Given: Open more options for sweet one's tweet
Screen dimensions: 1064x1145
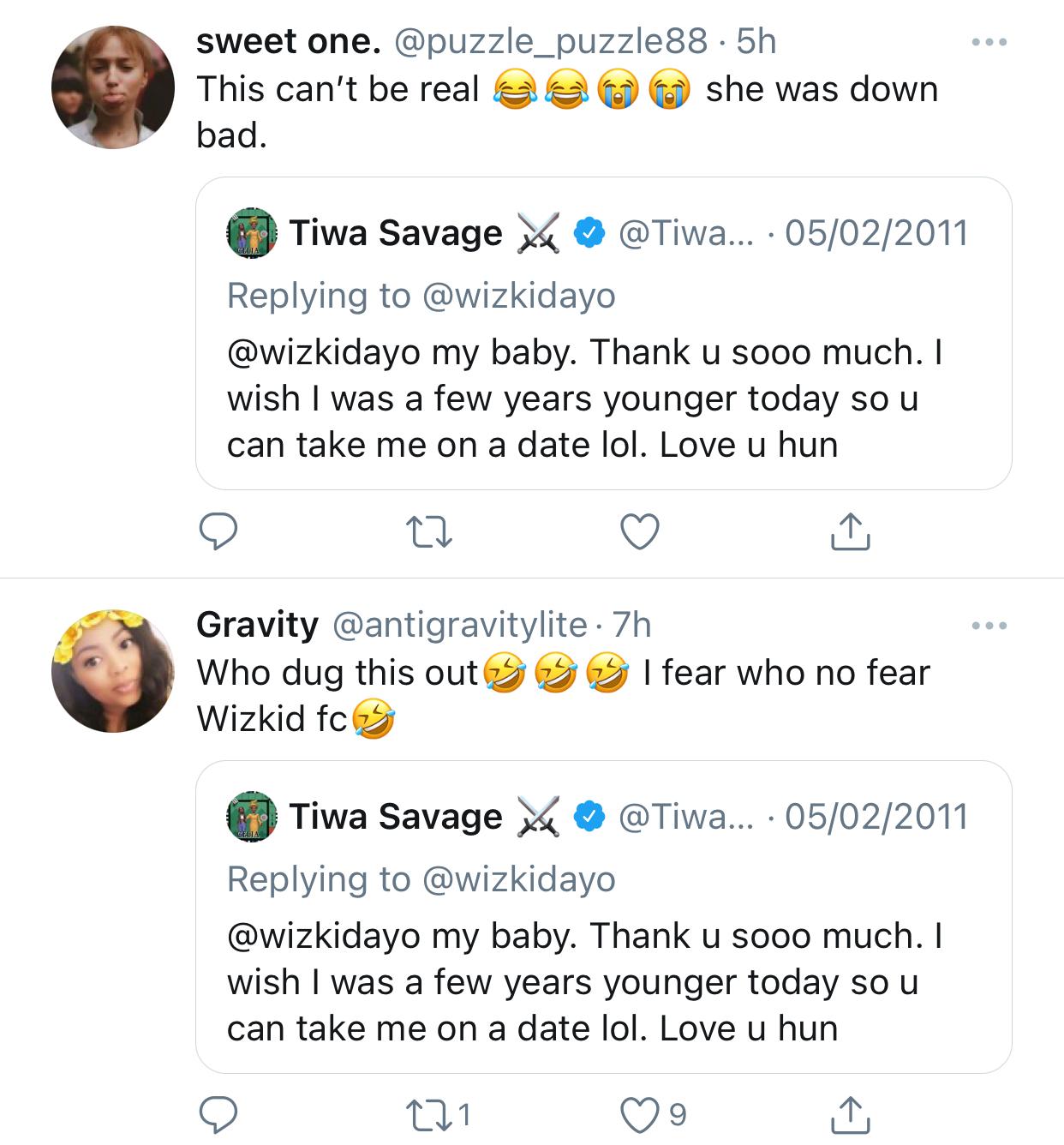Looking at the screenshot, I should coord(989,42).
